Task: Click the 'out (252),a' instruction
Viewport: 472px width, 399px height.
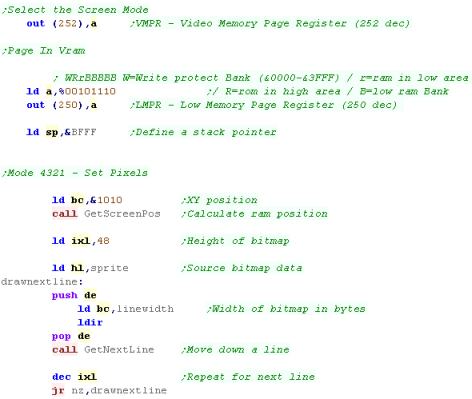Action: coord(62,24)
